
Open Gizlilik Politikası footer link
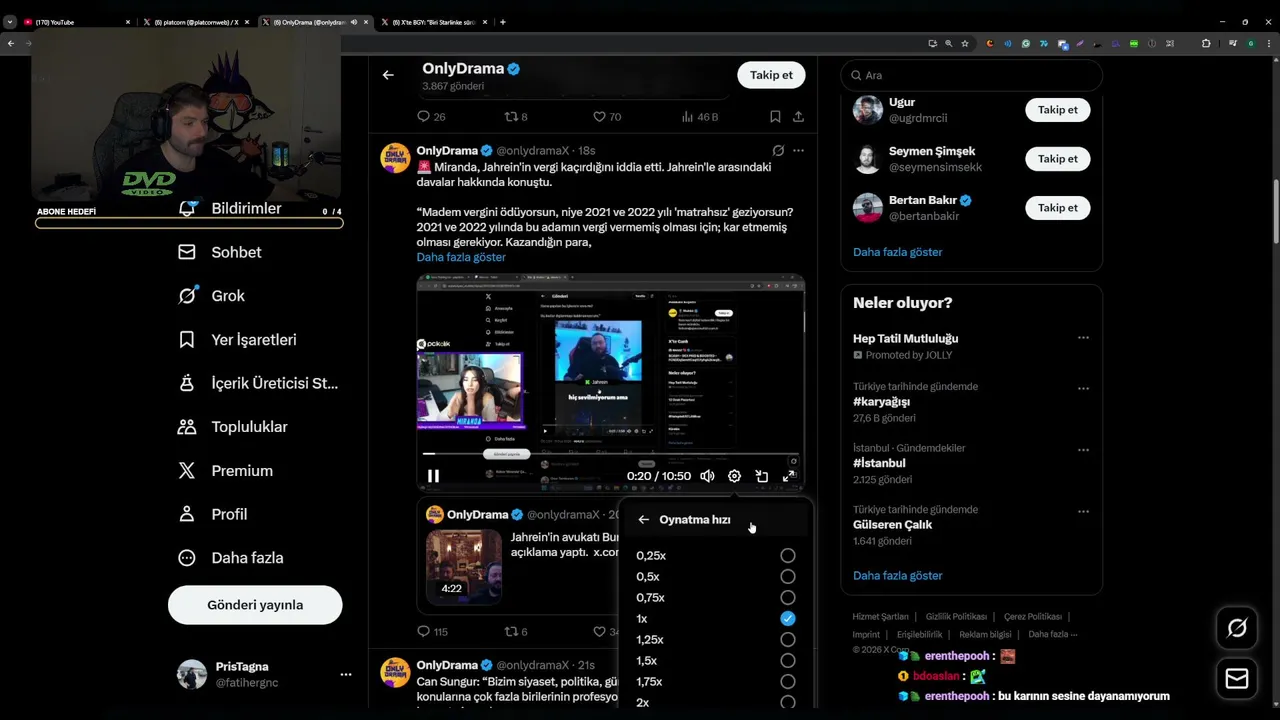click(x=956, y=617)
